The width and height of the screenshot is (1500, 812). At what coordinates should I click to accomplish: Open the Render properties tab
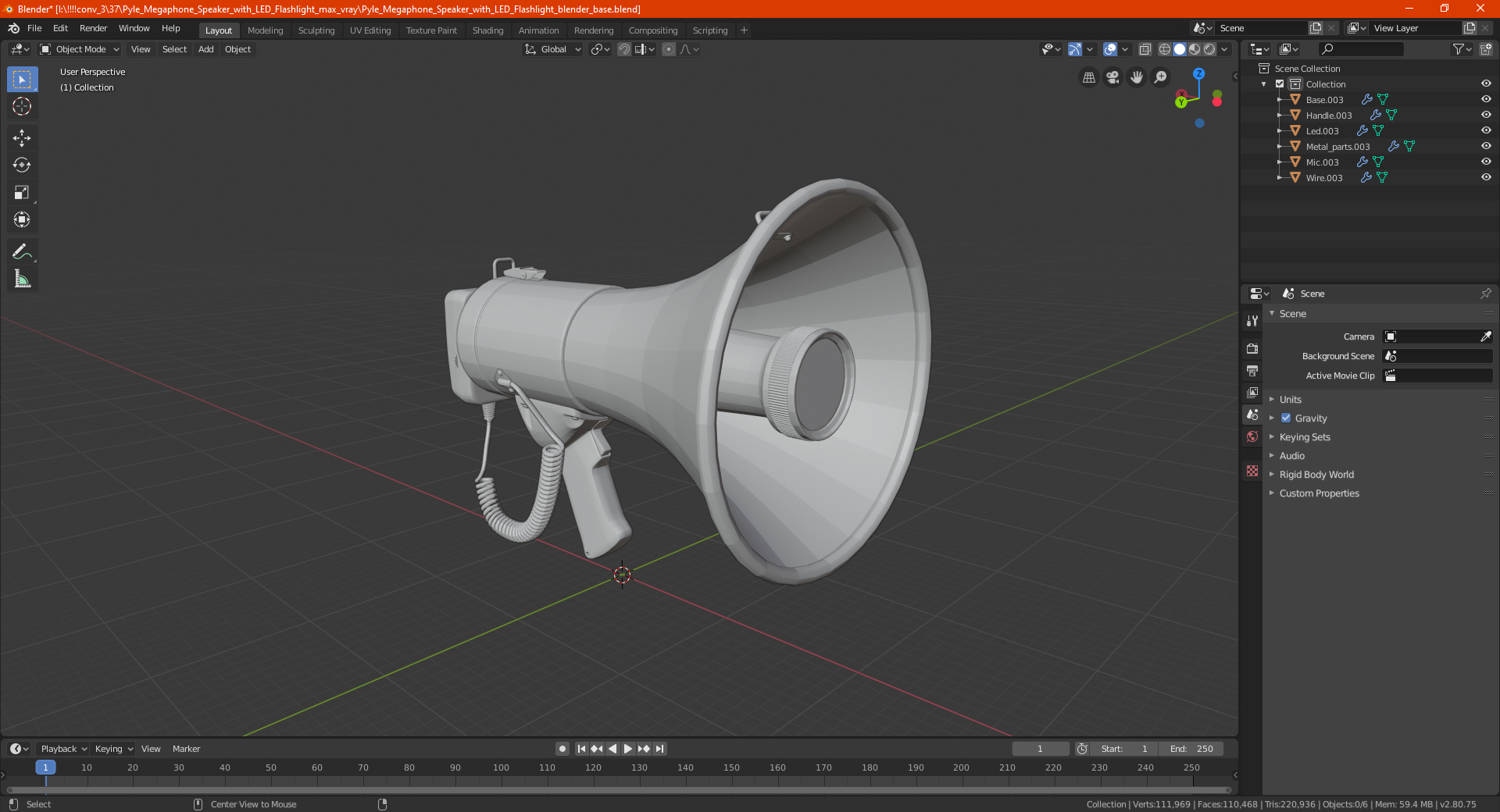1252,348
